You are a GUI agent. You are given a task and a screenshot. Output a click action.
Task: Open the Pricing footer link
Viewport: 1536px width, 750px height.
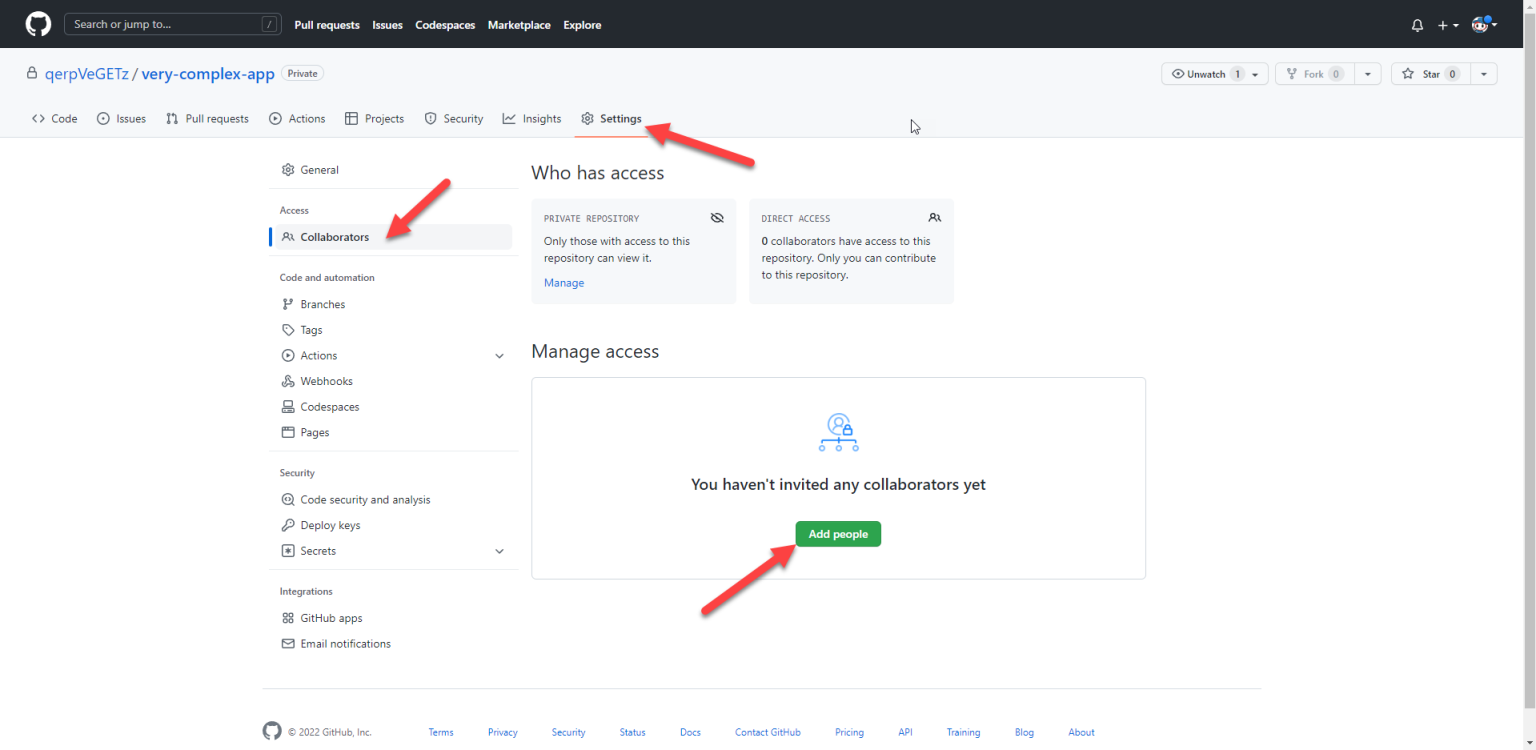pyautogui.click(x=849, y=732)
